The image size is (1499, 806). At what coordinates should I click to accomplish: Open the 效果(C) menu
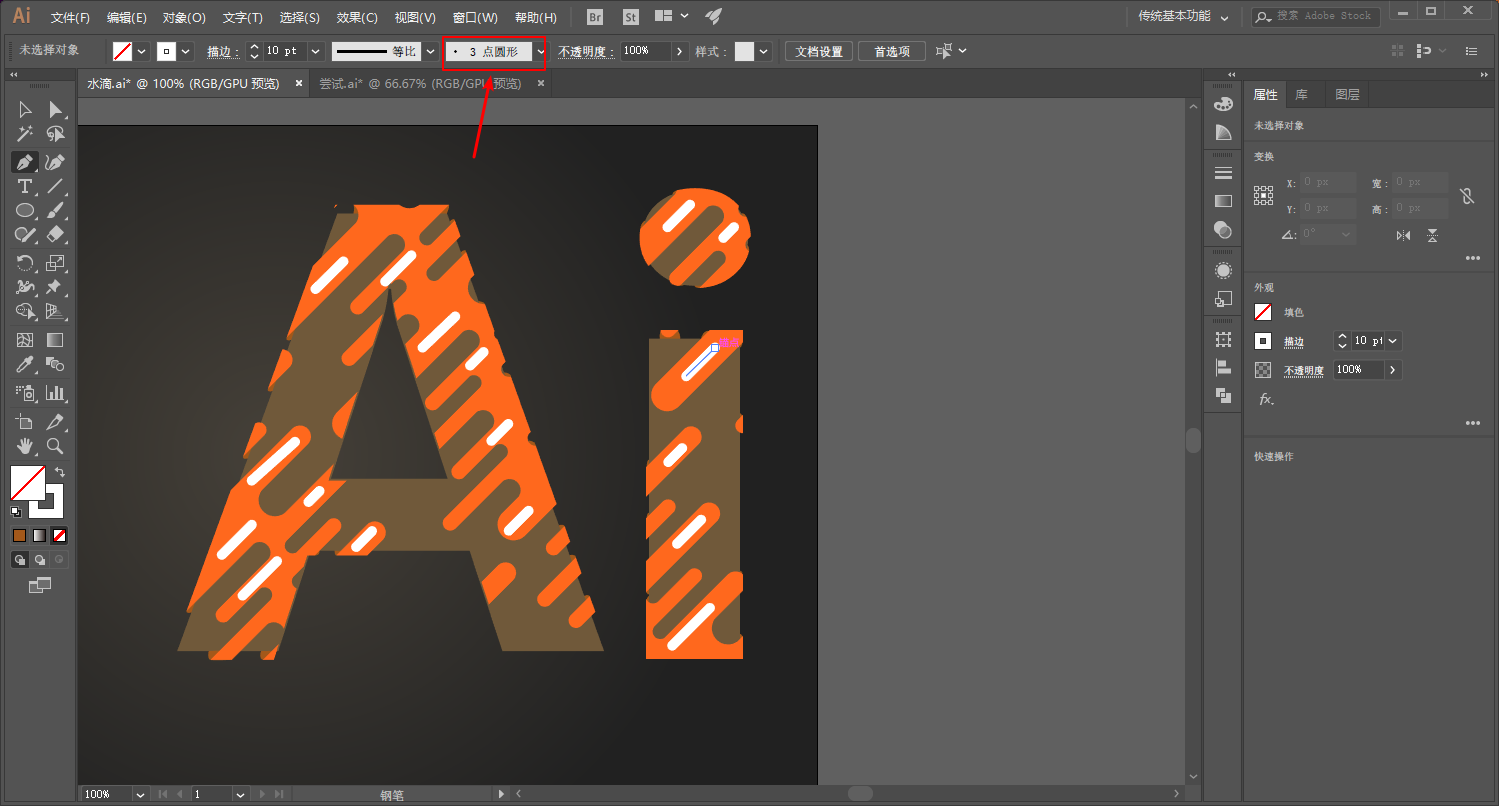357,17
